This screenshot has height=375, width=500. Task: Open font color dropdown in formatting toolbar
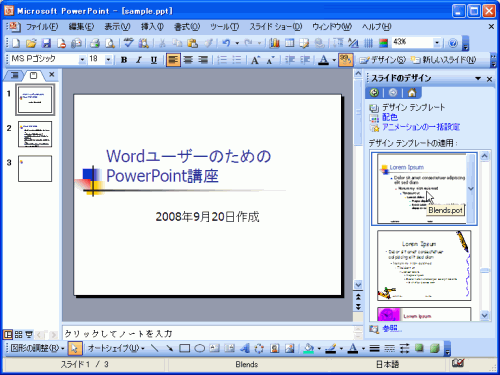click(334, 60)
